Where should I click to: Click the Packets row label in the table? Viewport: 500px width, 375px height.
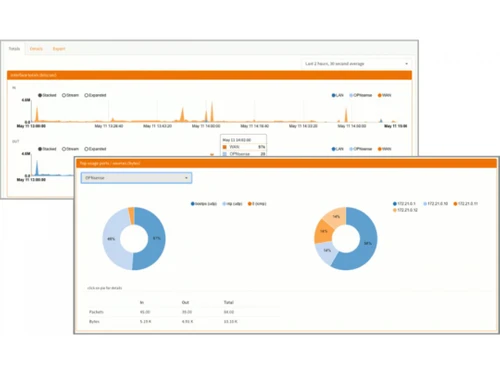pyautogui.click(x=96, y=312)
